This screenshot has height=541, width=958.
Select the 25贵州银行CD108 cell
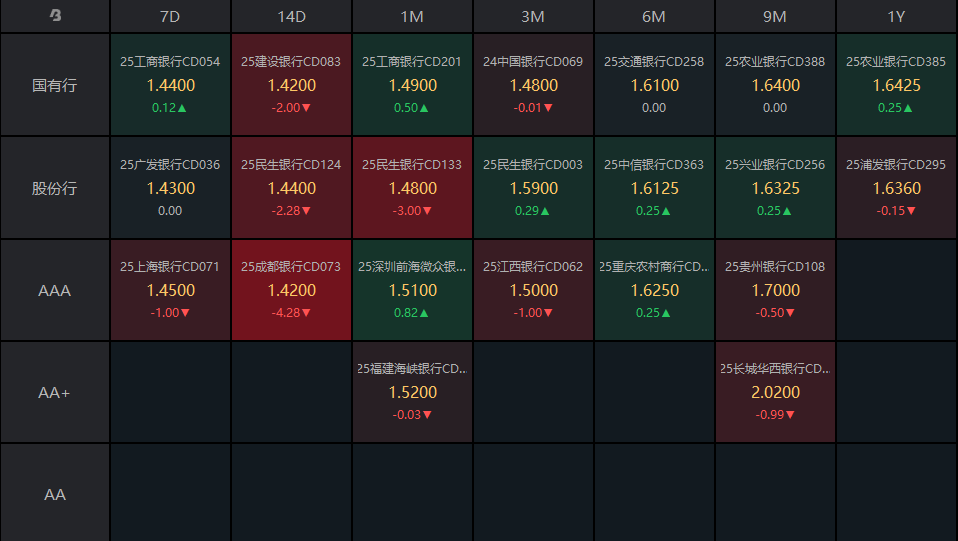point(775,290)
